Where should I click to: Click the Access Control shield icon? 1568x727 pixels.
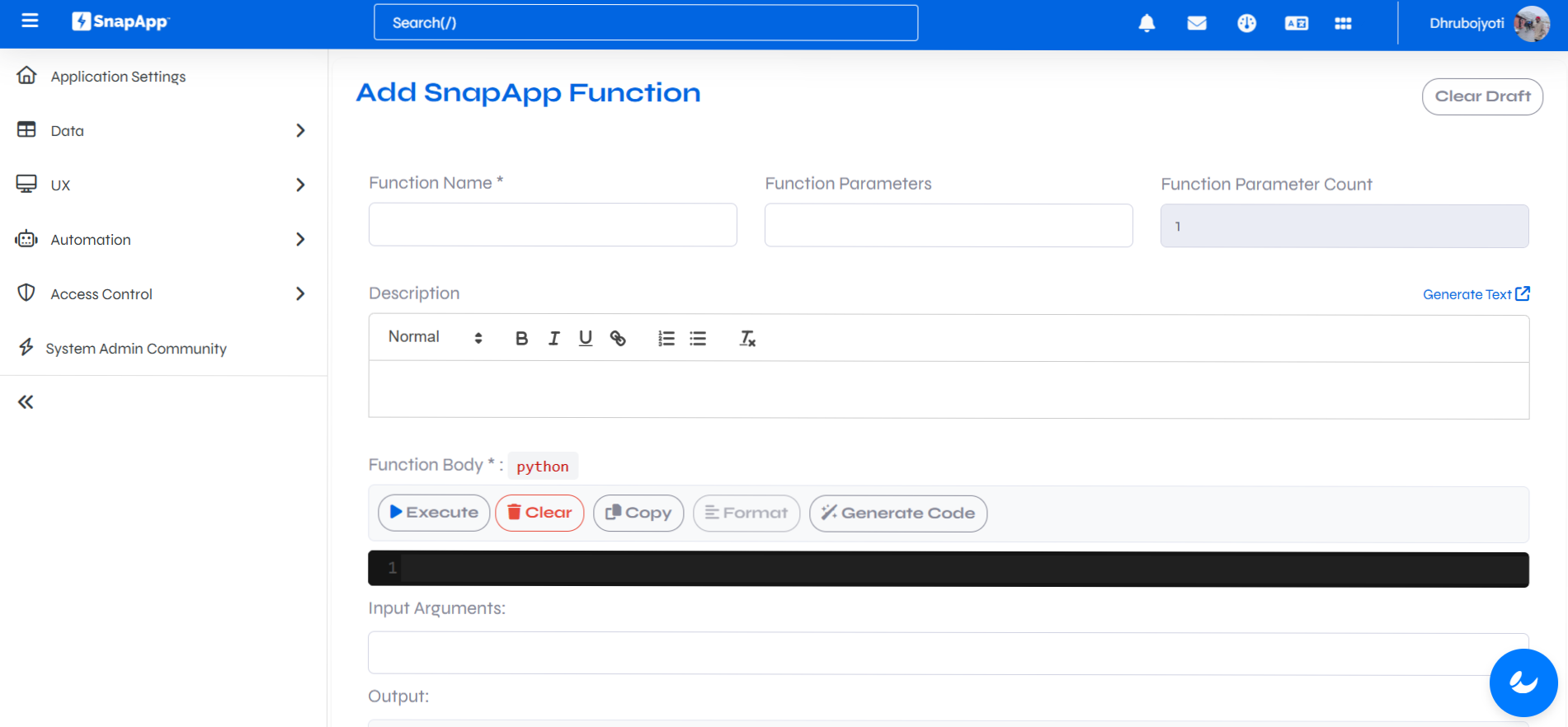(26, 293)
